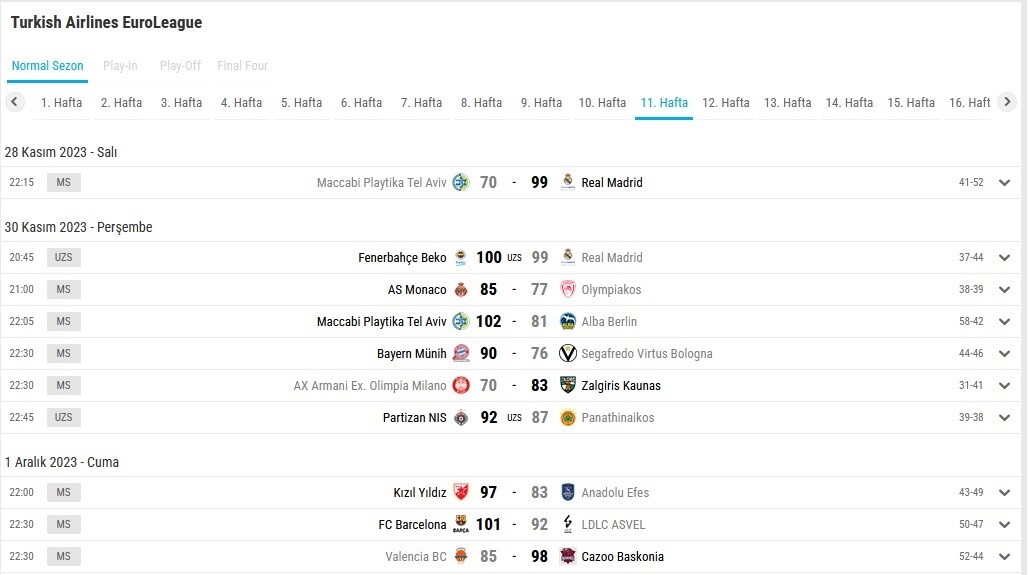The width and height of the screenshot is (1028, 575).
Task: Open the Anadolu Efes team link
Action: tap(615, 492)
